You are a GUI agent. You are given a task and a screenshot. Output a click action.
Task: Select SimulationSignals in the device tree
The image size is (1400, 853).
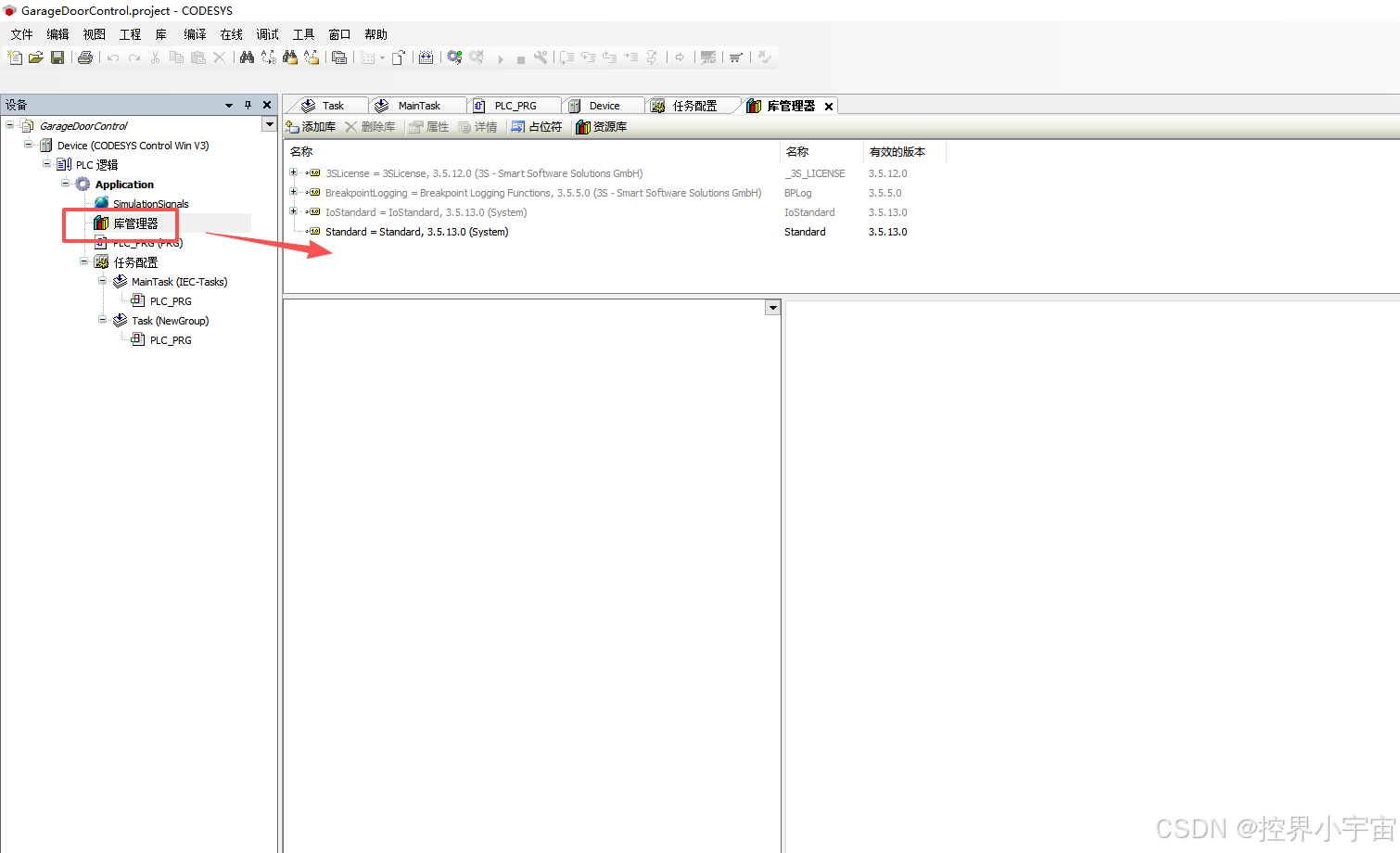[x=150, y=204]
